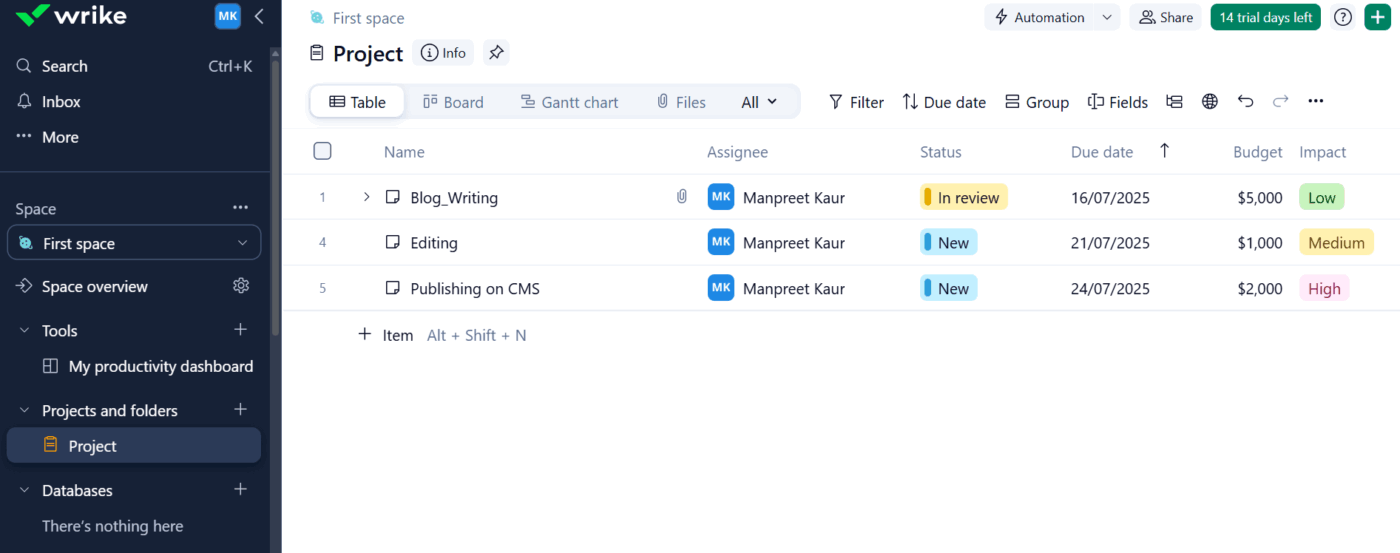This screenshot has height=553, width=1400.
Task: Expand the Blog_Writing task subtasks
Action: (x=367, y=197)
